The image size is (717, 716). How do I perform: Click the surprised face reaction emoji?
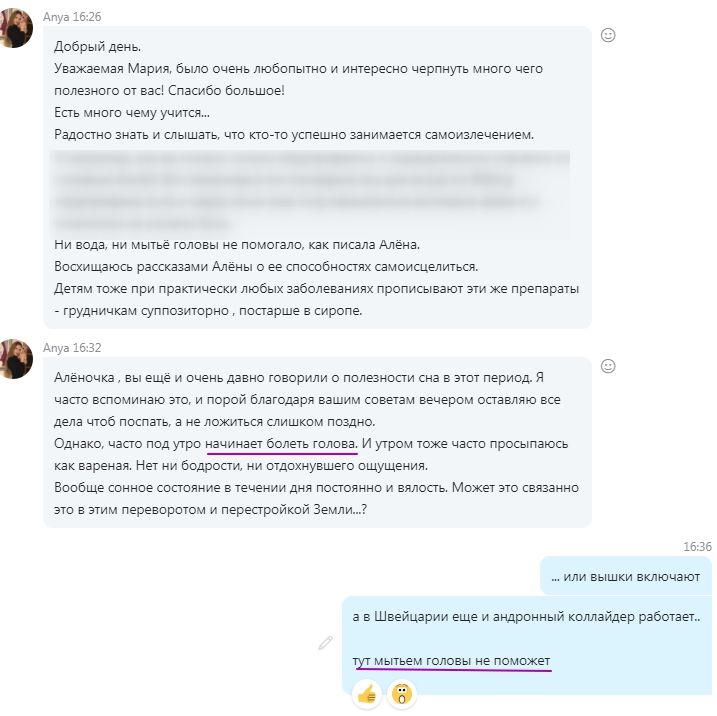[x=402, y=694]
